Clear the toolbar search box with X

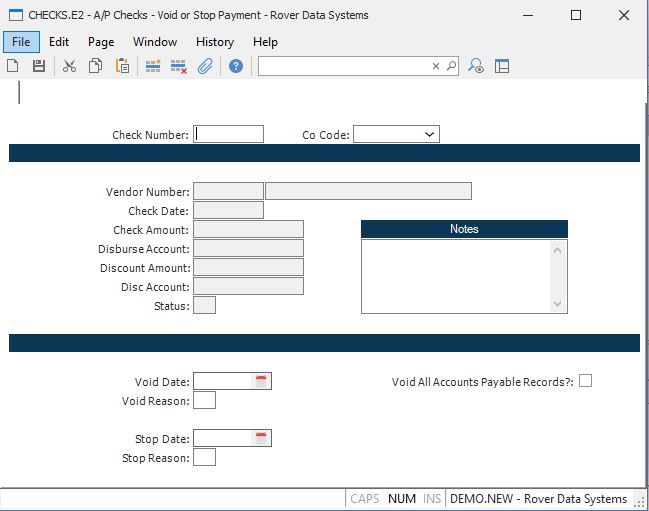coord(436,66)
